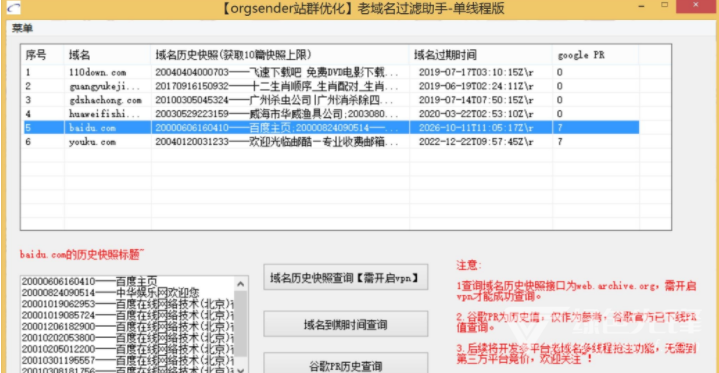This screenshot has width=719, height=373.
Task: Open the 菜单 menu
Action: 22,28
